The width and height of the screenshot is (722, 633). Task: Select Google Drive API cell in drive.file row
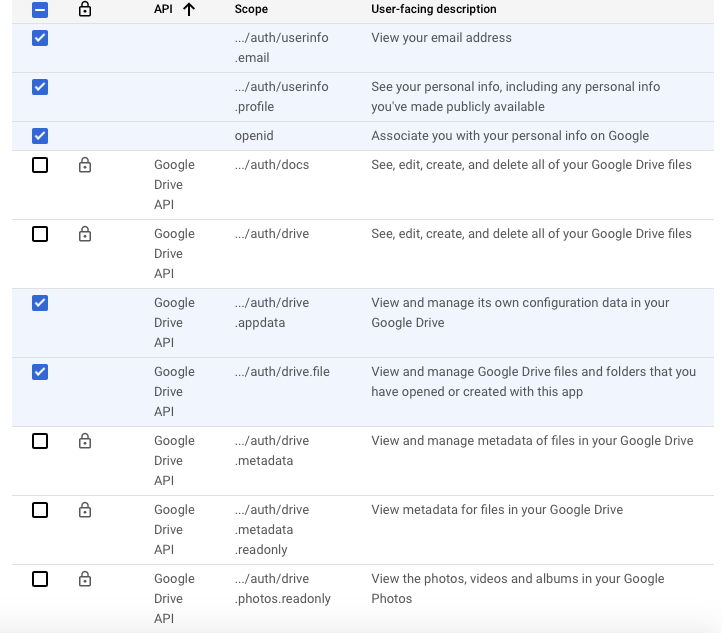pyautogui.click(x=174, y=392)
